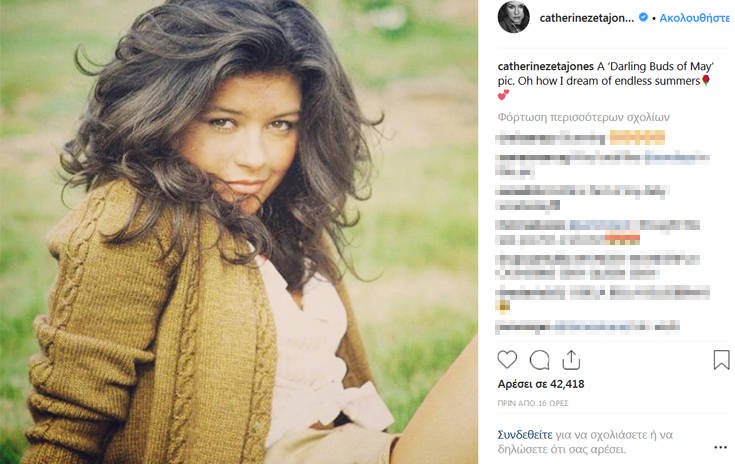The height and width of the screenshot is (464, 735).
Task: Click blurred blue mention in second comment
Action: 675,157
